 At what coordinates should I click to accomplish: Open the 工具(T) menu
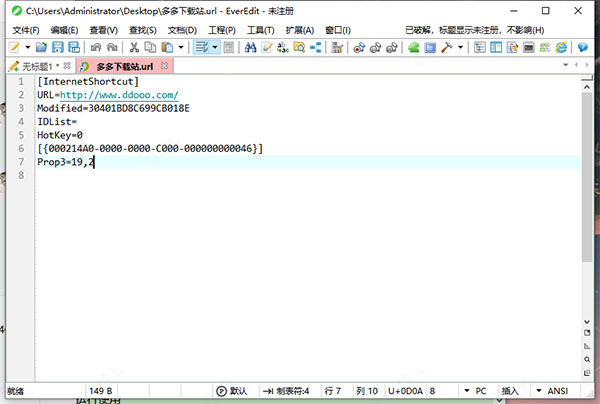coord(260,30)
